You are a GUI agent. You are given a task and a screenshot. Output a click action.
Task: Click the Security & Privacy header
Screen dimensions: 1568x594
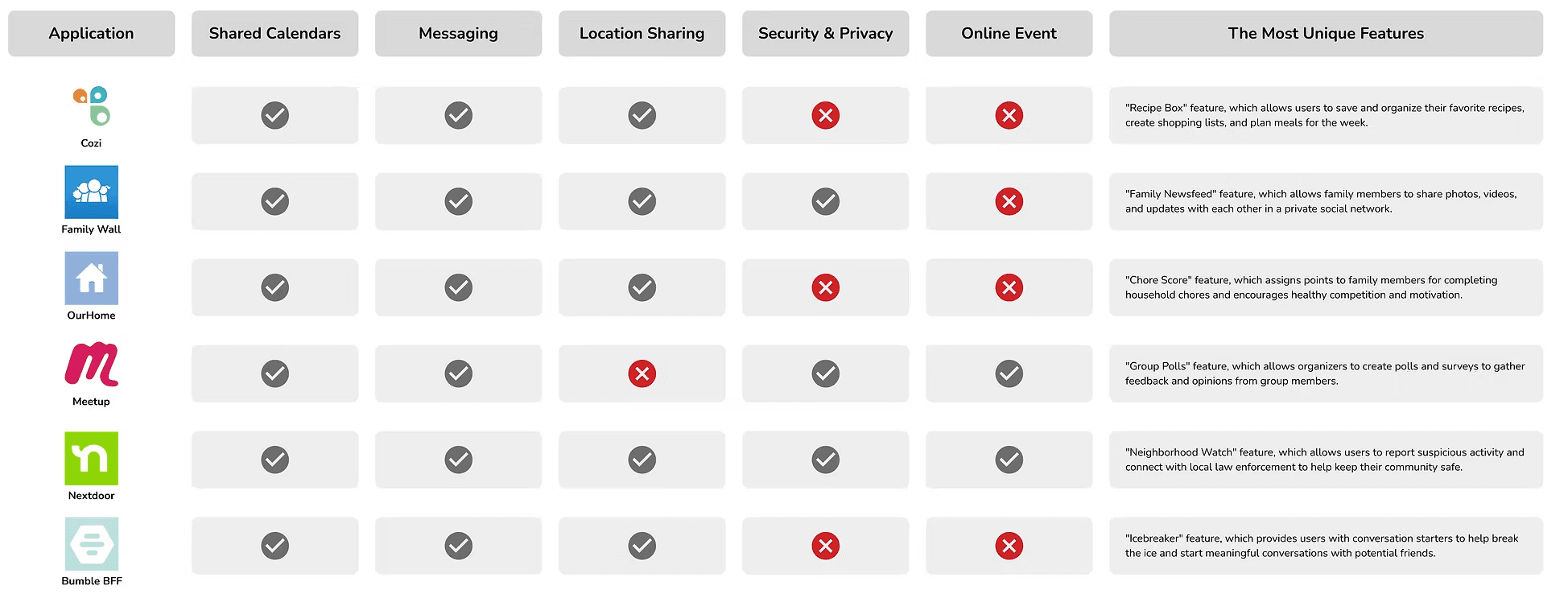pyautogui.click(x=825, y=34)
